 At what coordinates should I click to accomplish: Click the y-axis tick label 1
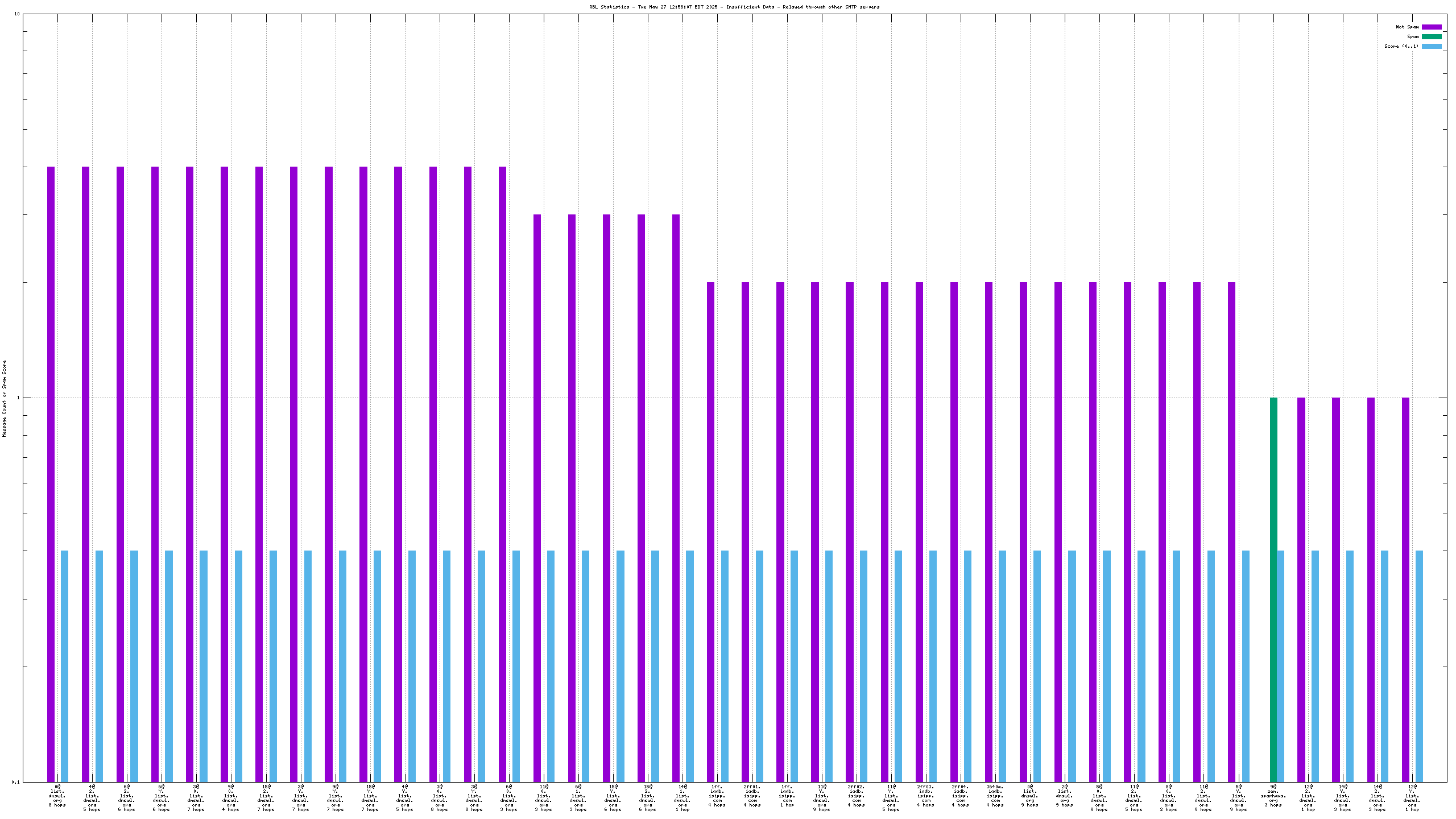pyautogui.click(x=18, y=398)
